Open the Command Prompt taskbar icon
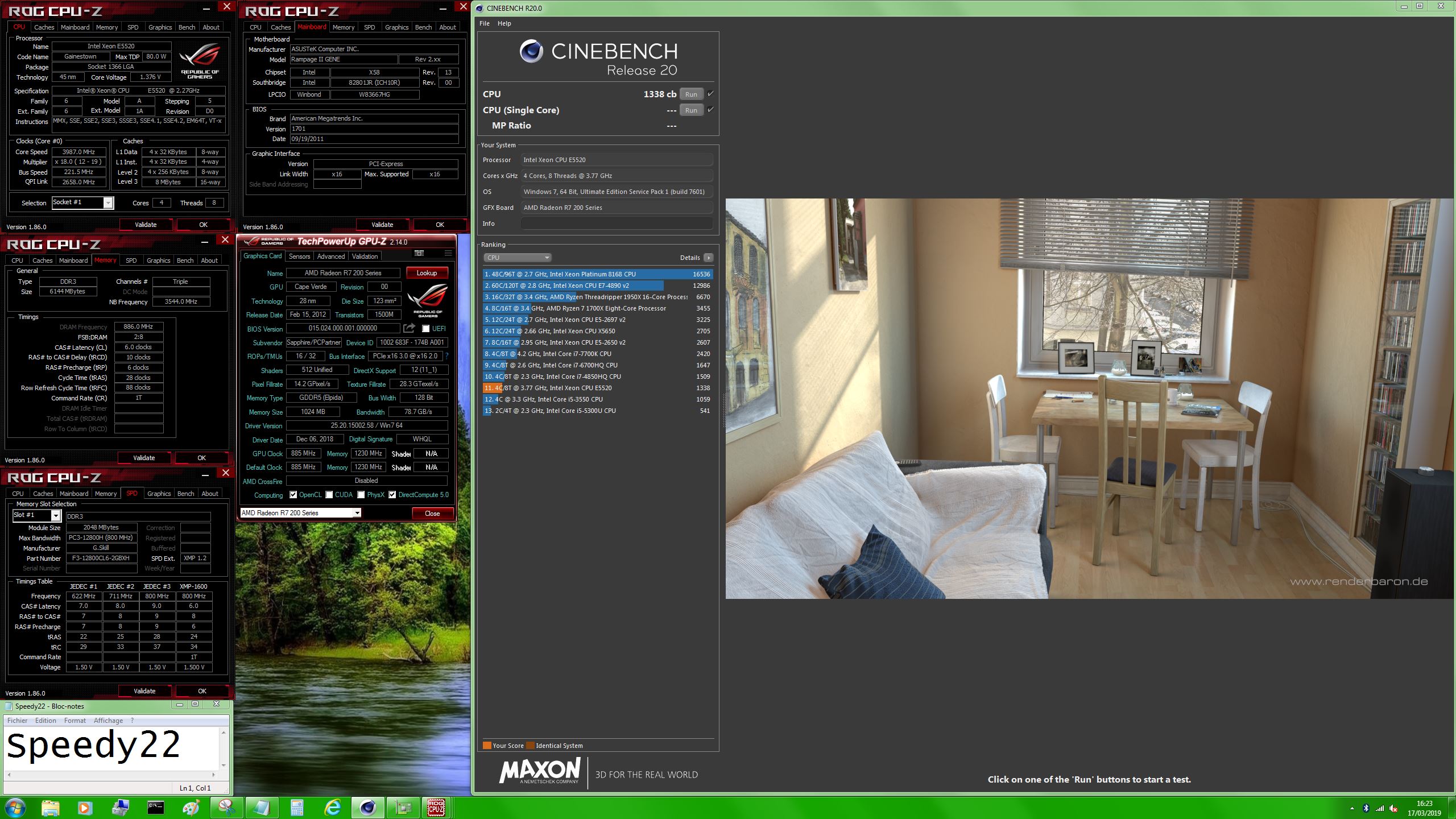 (x=155, y=808)
